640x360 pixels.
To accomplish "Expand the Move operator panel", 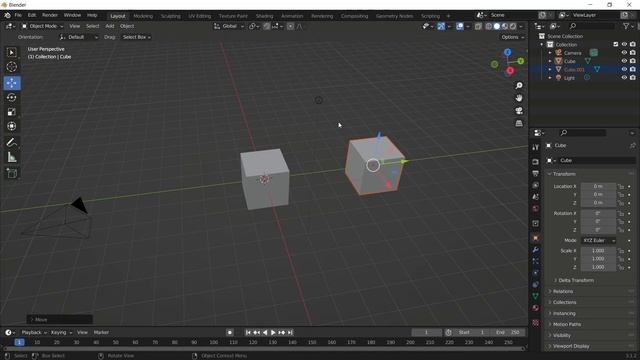I will (x=60, y=320).
